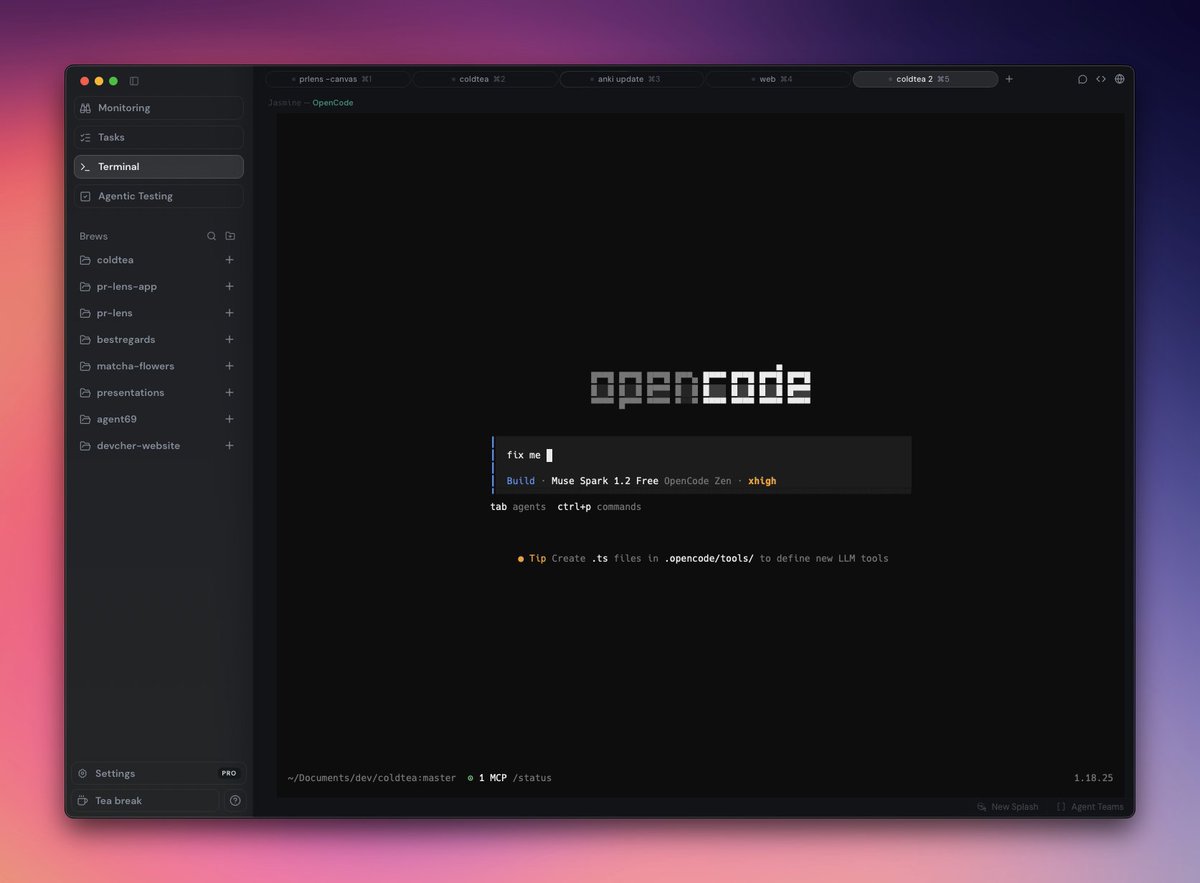The width and height of the screenshot is (1200, 883).
Task: Open the globe browser icon
Action: (1120, 79)
